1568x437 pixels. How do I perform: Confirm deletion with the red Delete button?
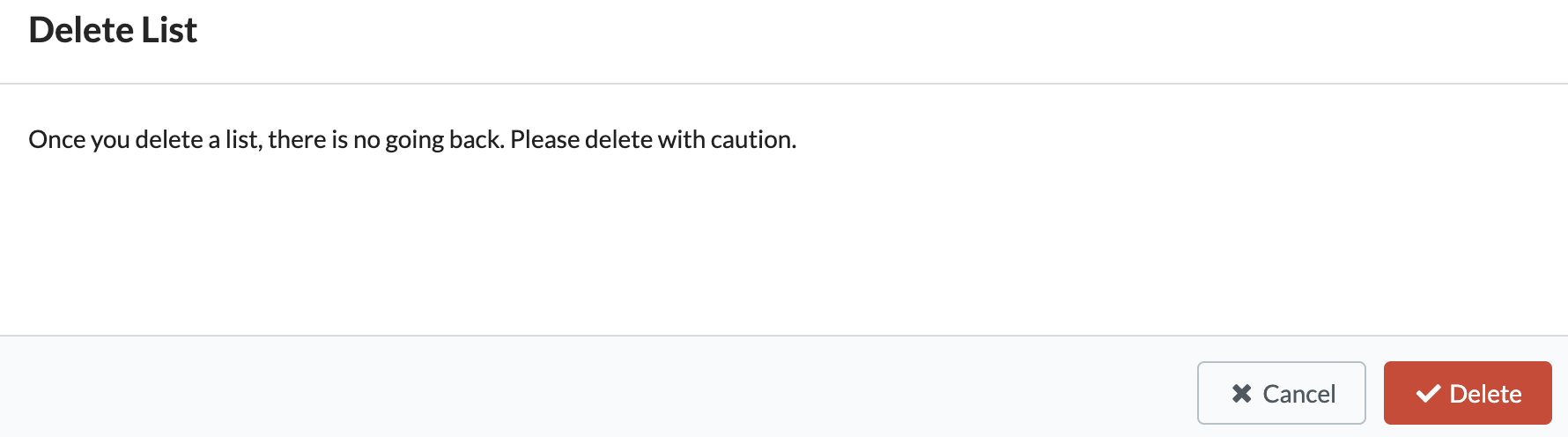coord(1468,393)
